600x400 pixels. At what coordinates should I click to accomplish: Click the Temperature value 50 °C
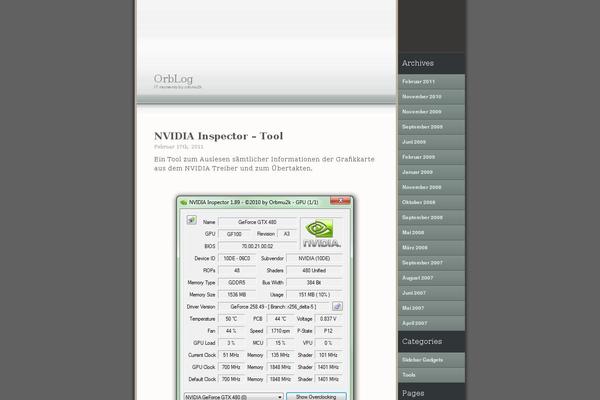click(231, 319)
